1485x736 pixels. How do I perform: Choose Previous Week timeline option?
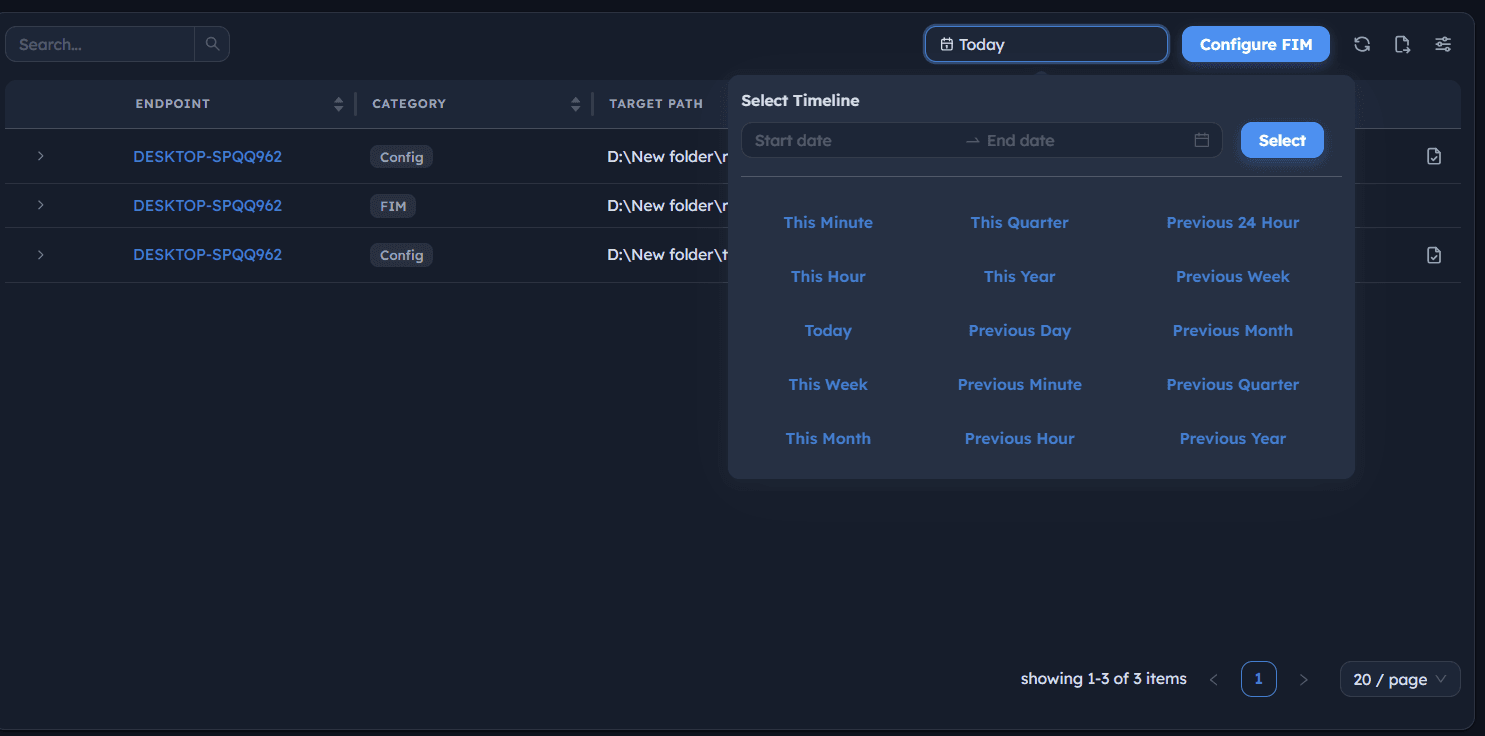point(1232,276)
